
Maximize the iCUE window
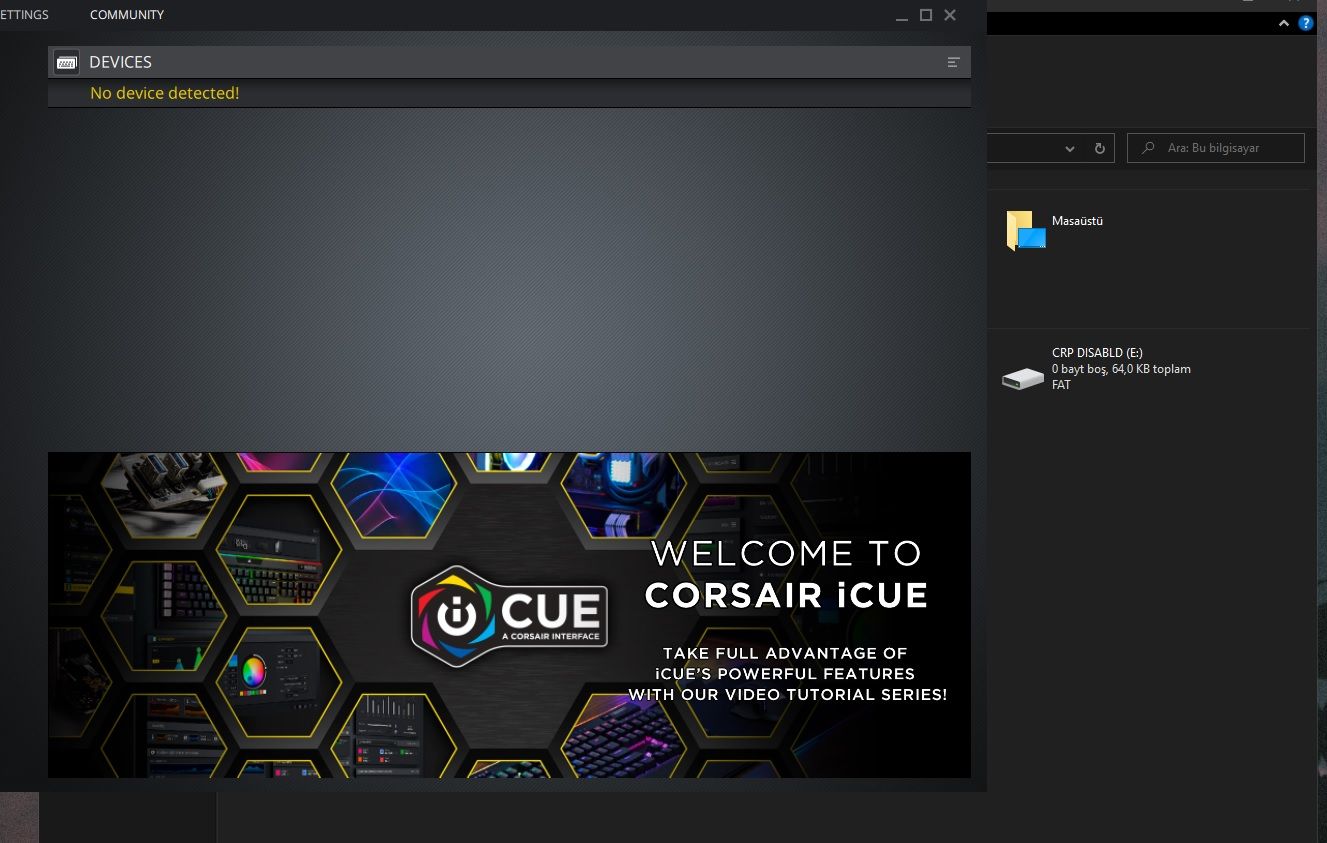click(x=926, y=15)
